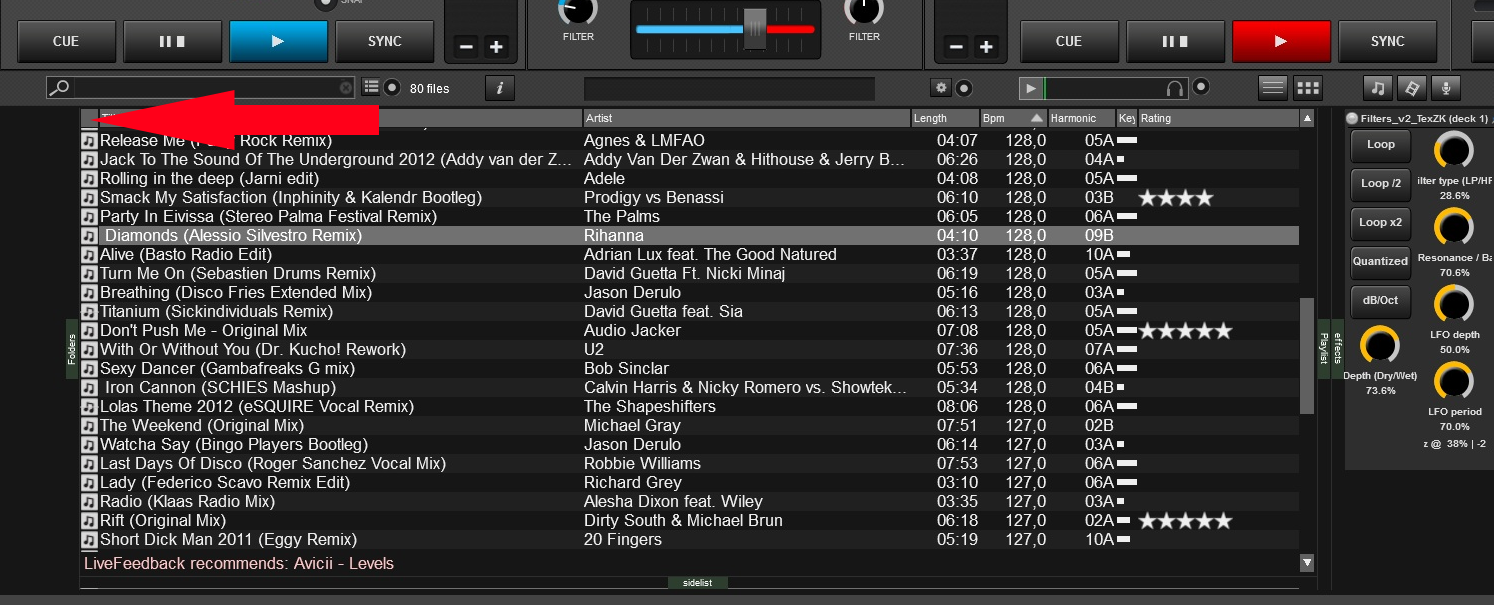Toggle the Filters_v2_TexZK effect activation LED
This screenshot has width=1494, height=605.
click(1352, 118)
